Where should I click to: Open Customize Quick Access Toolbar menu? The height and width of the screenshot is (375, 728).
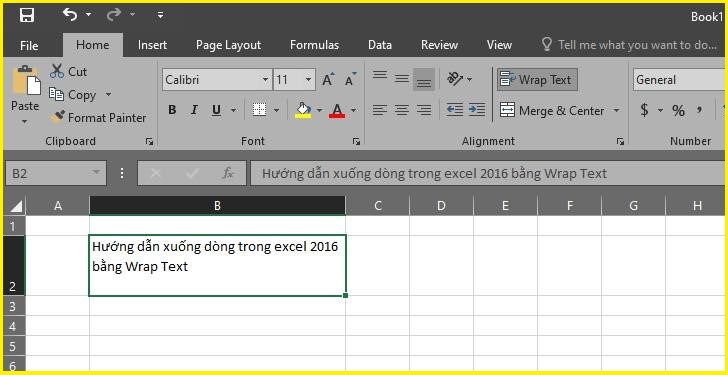[160, 15]
